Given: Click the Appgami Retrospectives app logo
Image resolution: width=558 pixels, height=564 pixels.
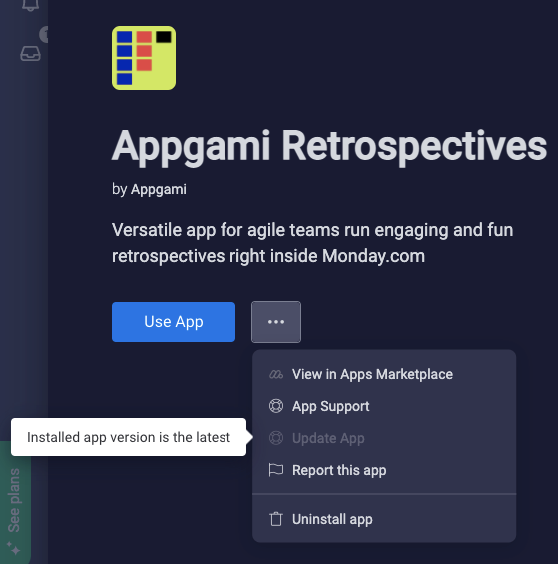Looking at the screenshot, I should [x=144, y=58].
